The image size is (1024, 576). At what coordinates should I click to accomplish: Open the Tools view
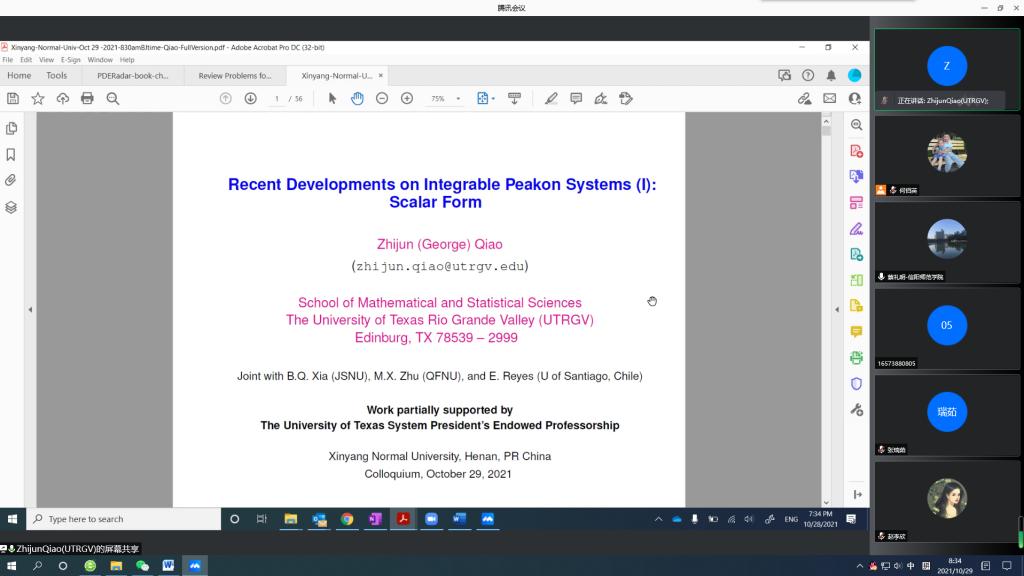pos(57,75)
